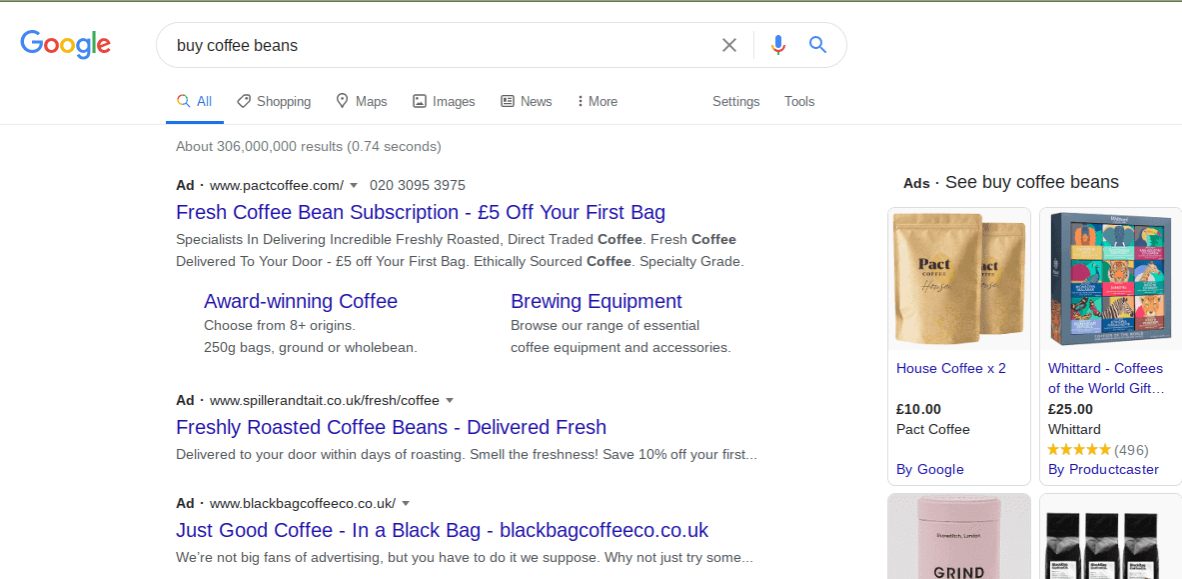Open the Tools options

click(x=799, y=101)
